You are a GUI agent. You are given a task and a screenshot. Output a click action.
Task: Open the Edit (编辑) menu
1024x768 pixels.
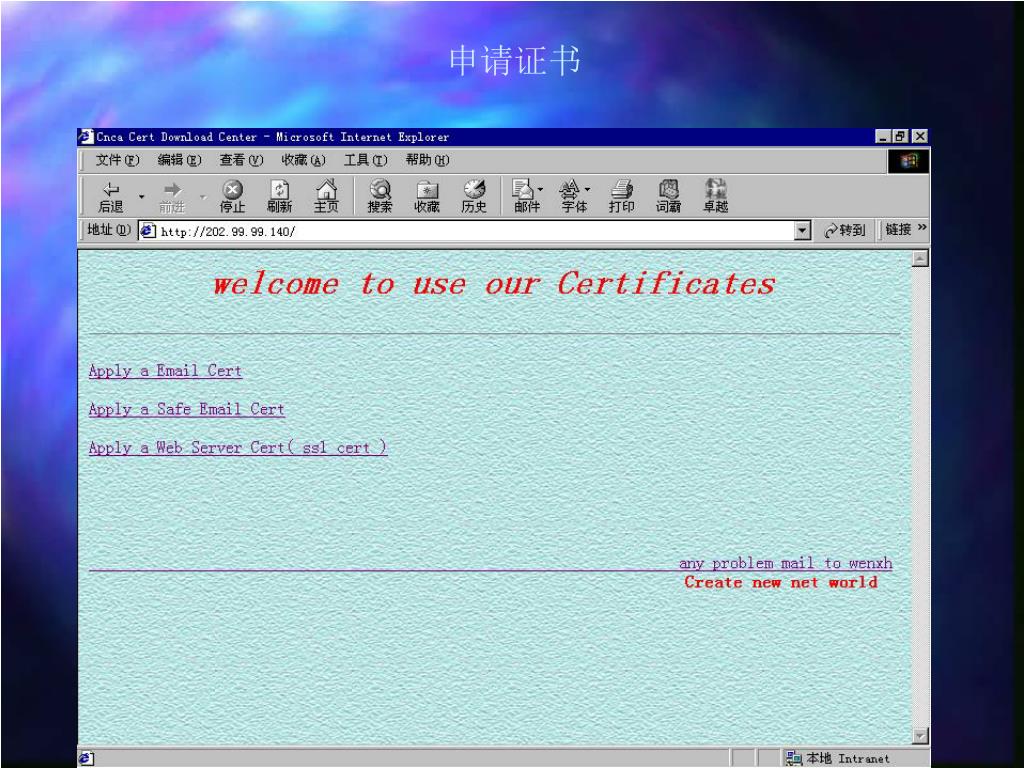tap(180, 160)
